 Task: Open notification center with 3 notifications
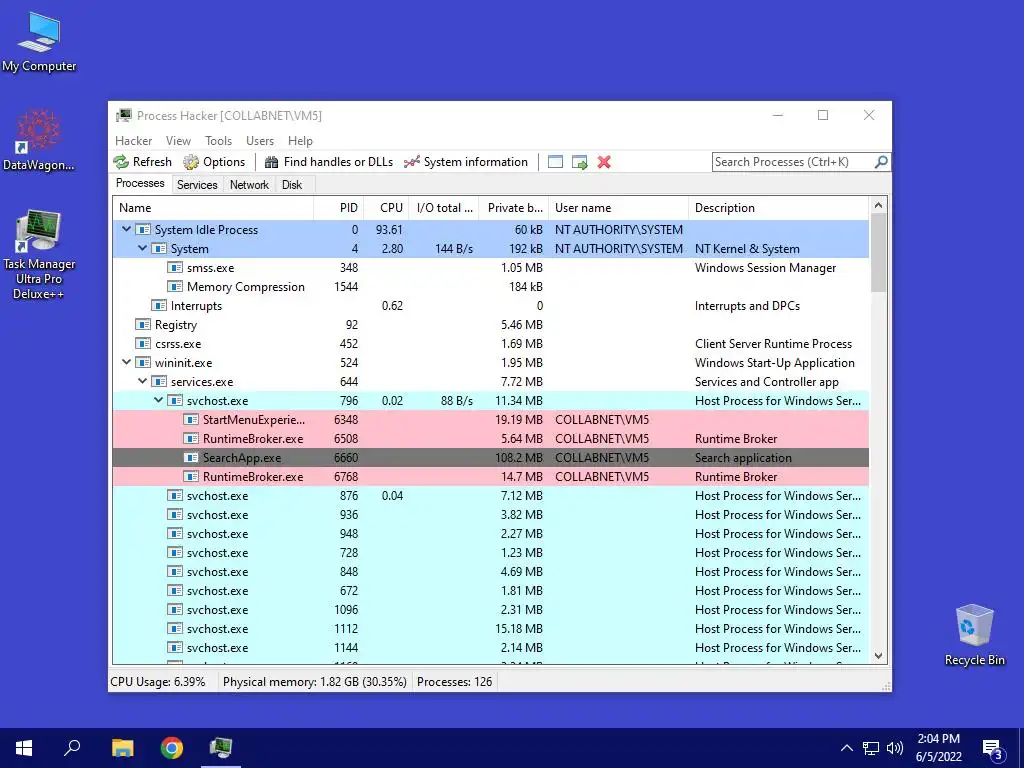992,750
